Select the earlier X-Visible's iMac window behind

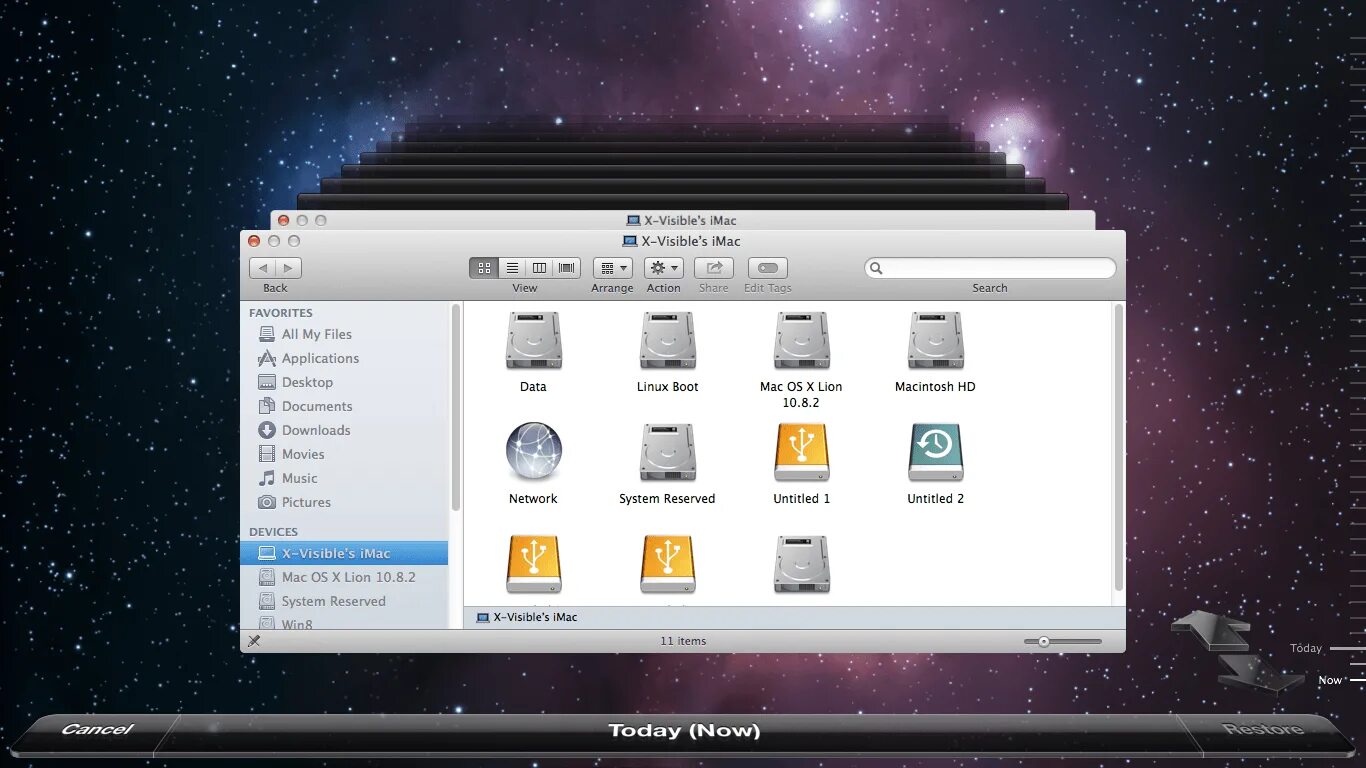[x=683, y=220]
